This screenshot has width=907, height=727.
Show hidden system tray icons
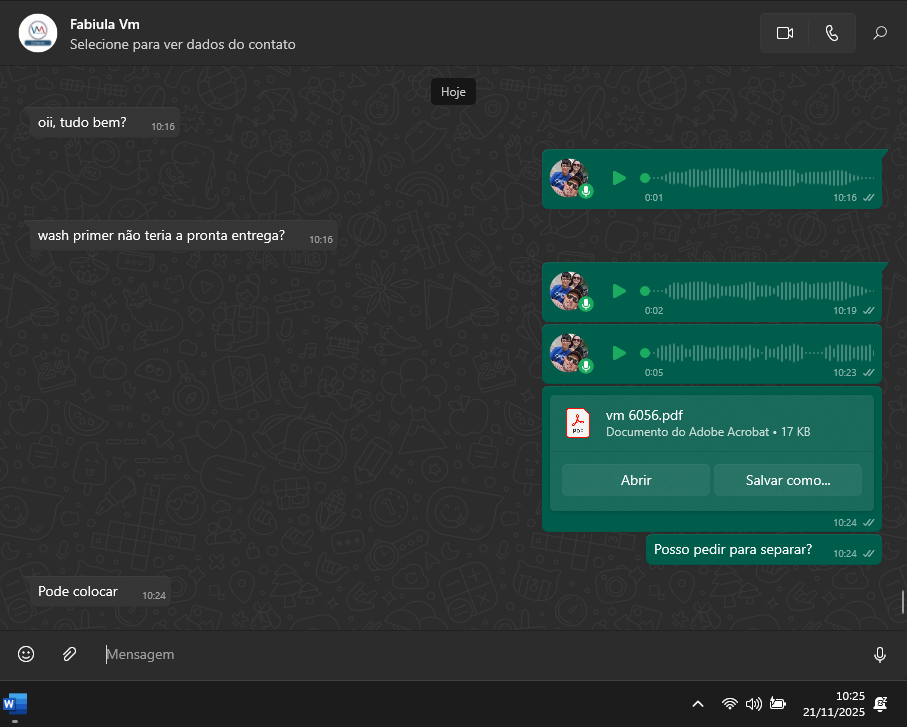pyautogui.click(x=698, y=704)
